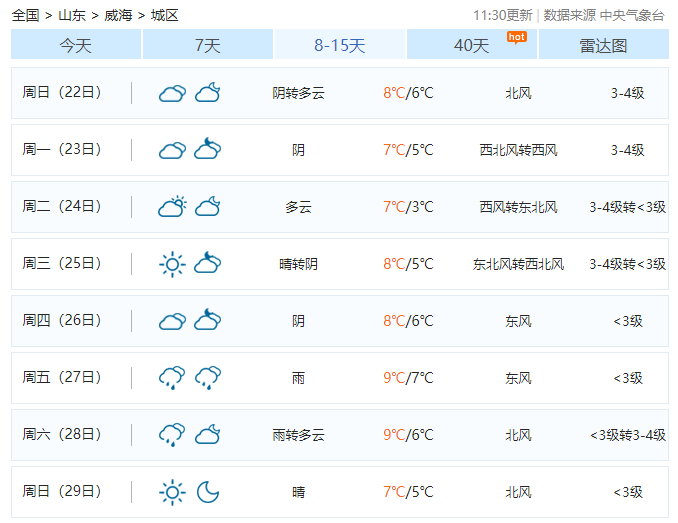678x523 pixels.
Task: Click wind direction 西风转东北风
Action: [518, 207]
